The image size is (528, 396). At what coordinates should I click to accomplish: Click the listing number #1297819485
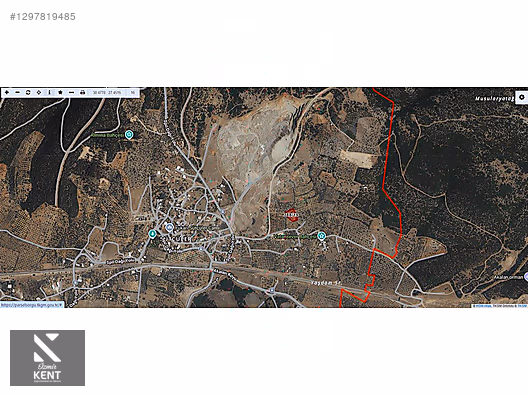pos(43,17)
